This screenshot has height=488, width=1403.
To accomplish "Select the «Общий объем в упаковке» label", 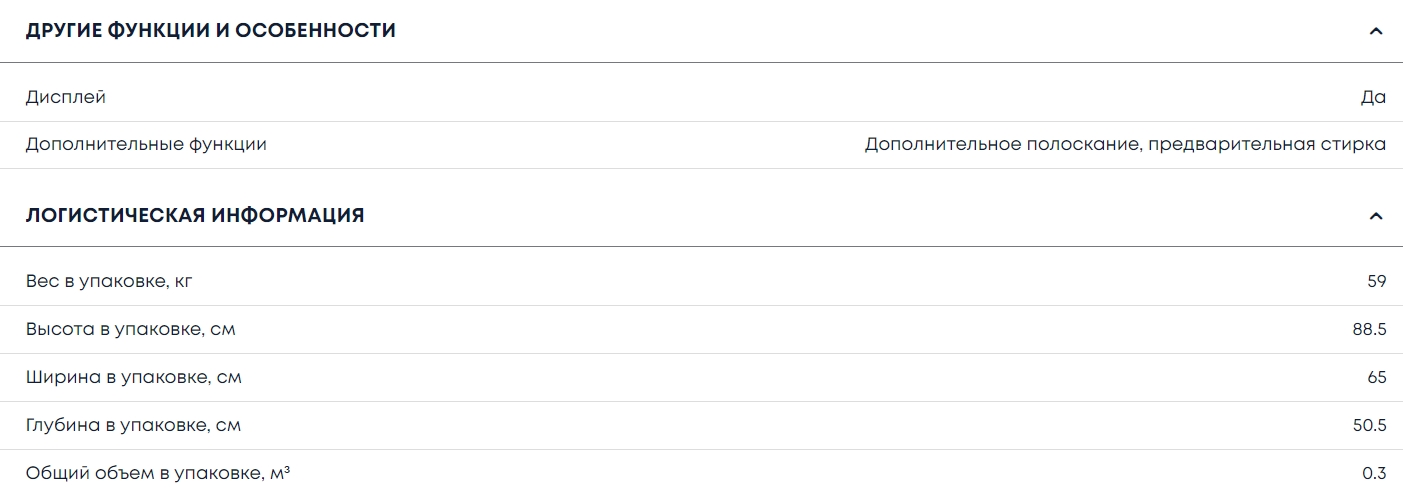I will click(145, 473).
